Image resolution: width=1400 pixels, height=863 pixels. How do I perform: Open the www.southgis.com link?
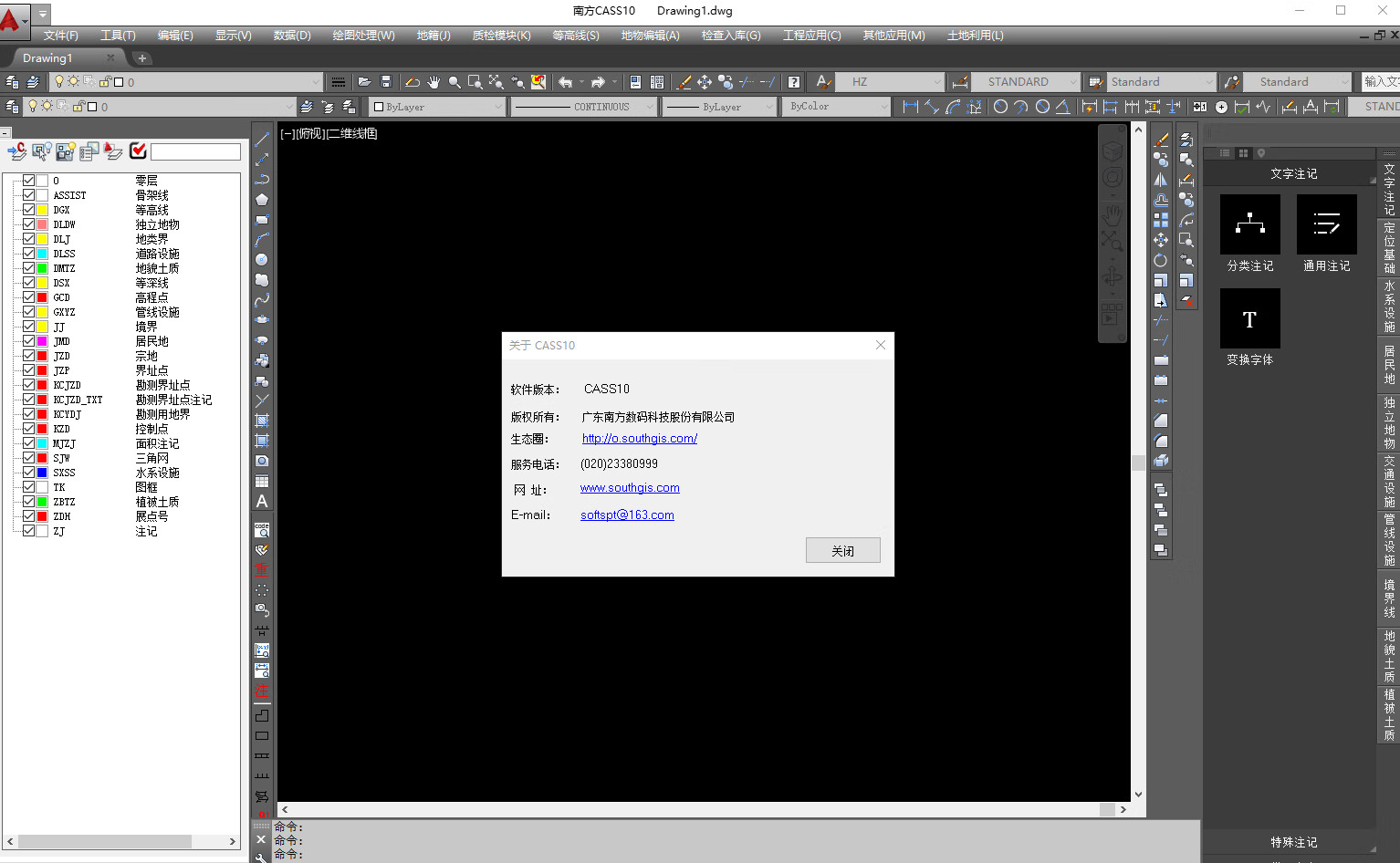click(x=630, y=488)
